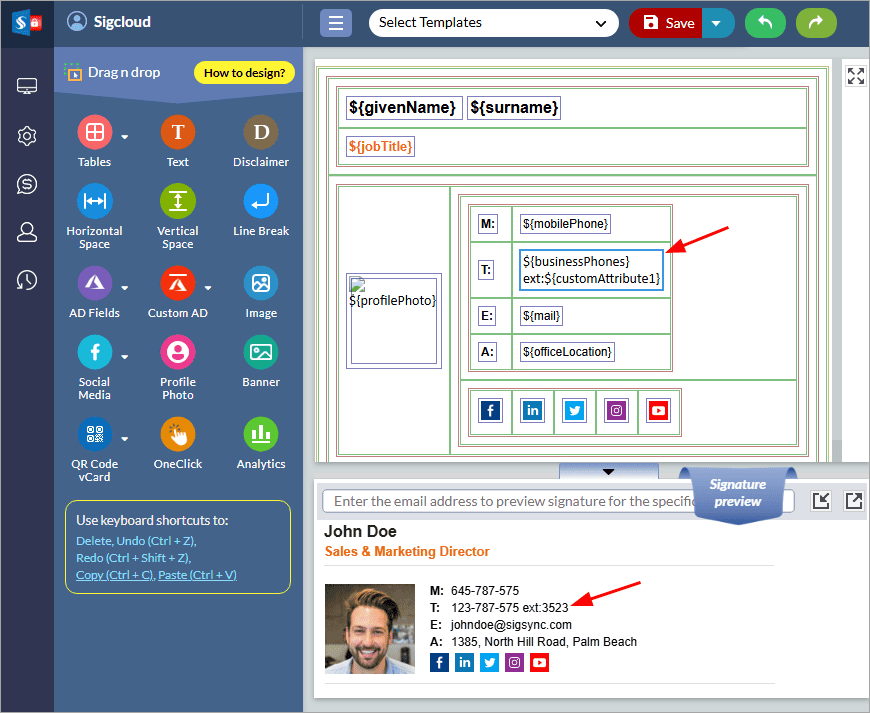Open the Select Templates dropdown
The width and height of the screenshot is (870, 713).
[493, 22]
